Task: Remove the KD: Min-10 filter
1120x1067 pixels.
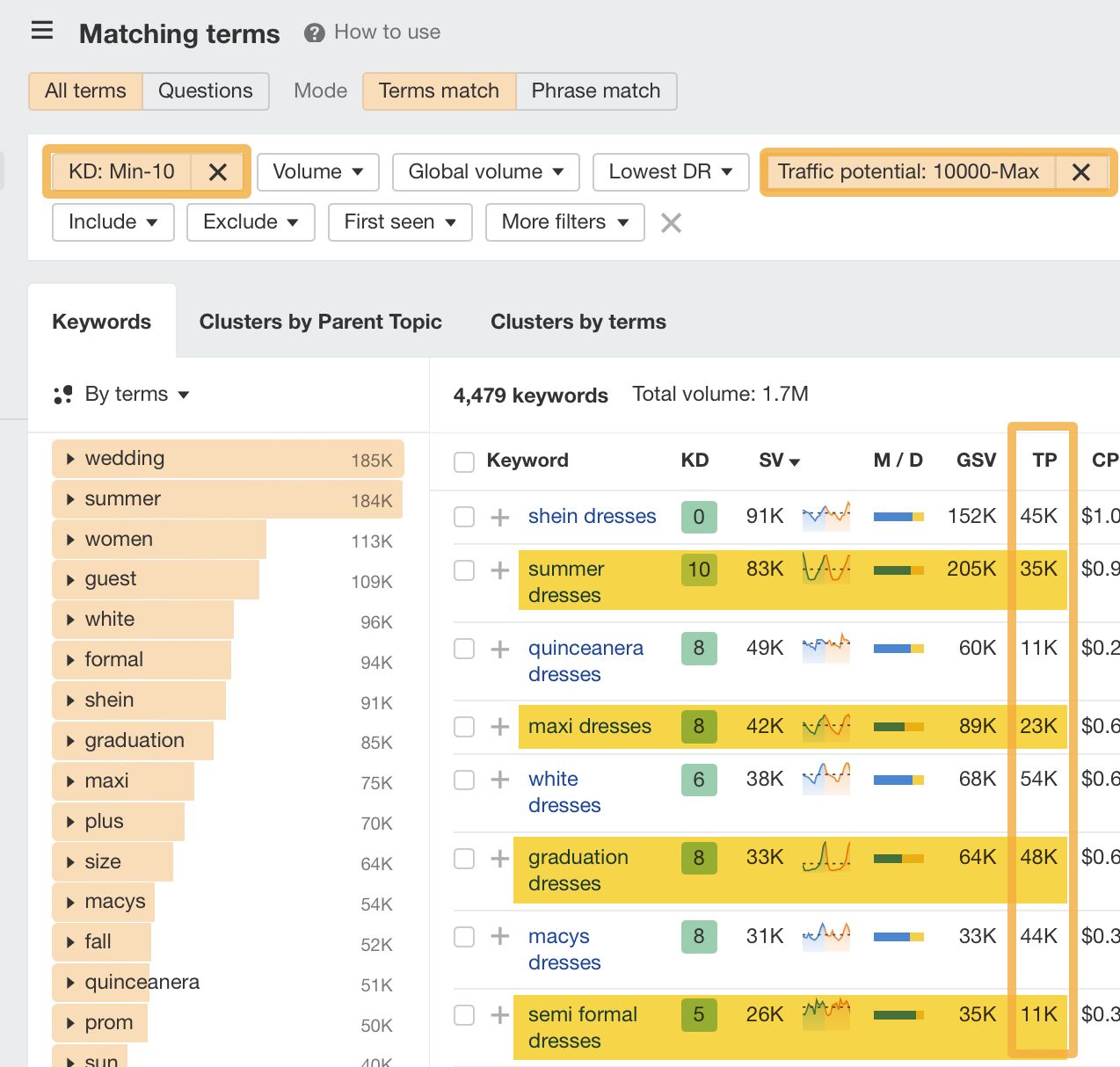Action: [217, 172]
